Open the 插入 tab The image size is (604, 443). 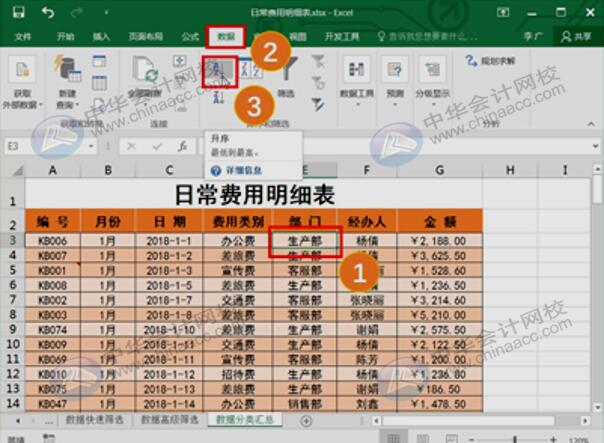(101, 37)
